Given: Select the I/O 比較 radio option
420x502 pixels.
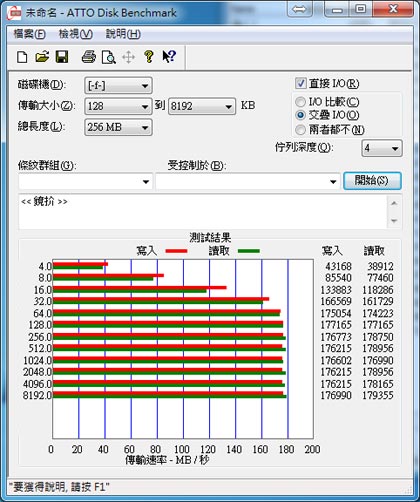Looking at the screenshot, I should click(300, 102).
